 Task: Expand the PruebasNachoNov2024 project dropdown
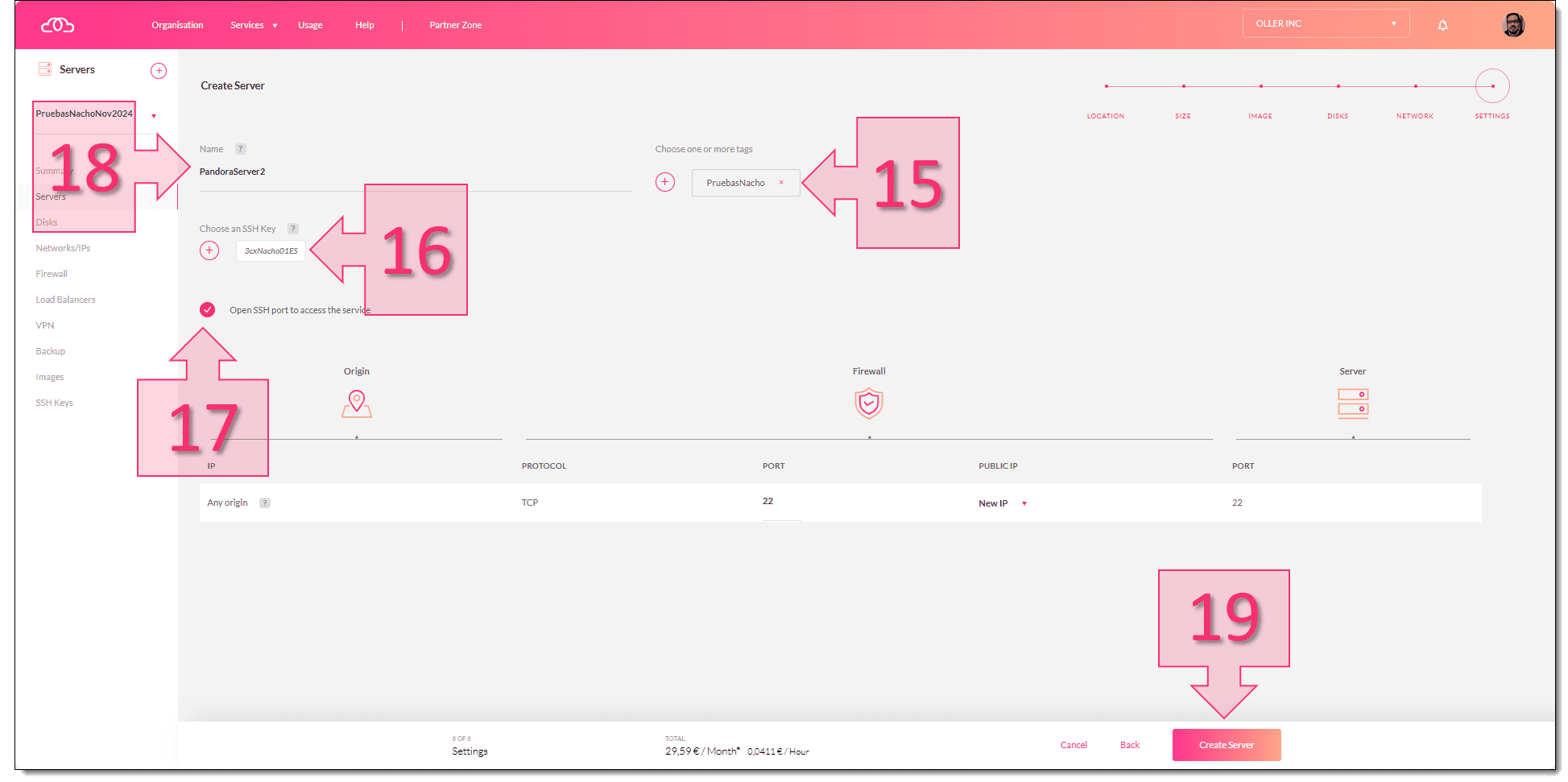[154, 116]
